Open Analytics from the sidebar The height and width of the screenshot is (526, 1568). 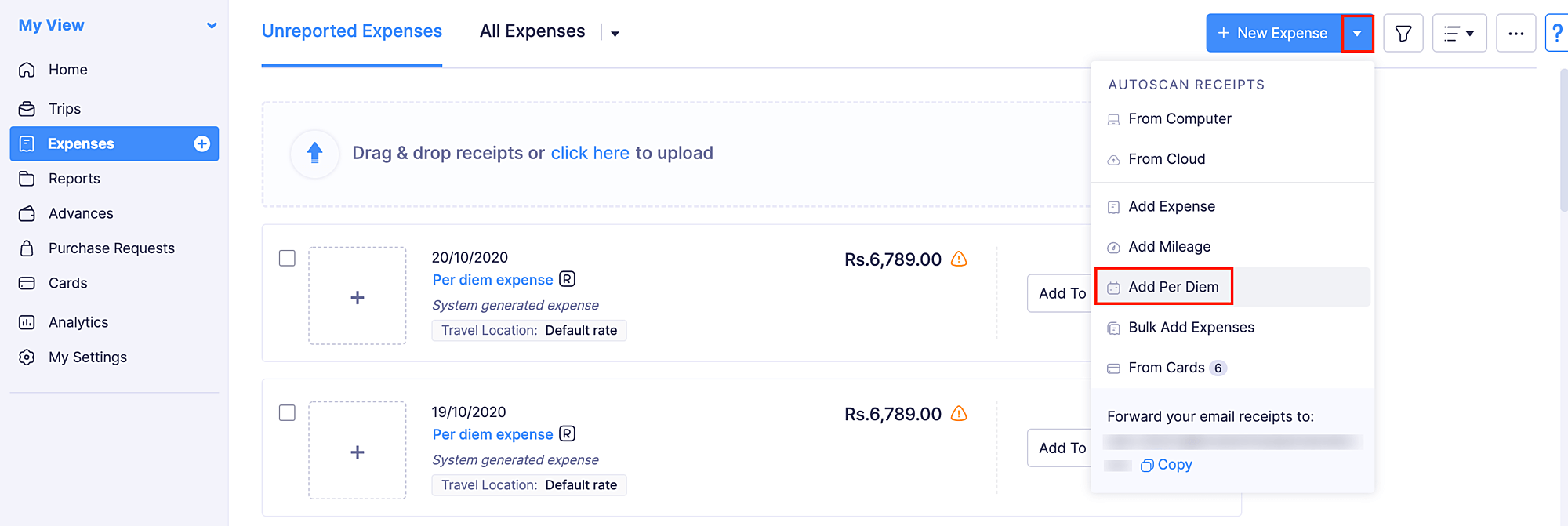78,322
